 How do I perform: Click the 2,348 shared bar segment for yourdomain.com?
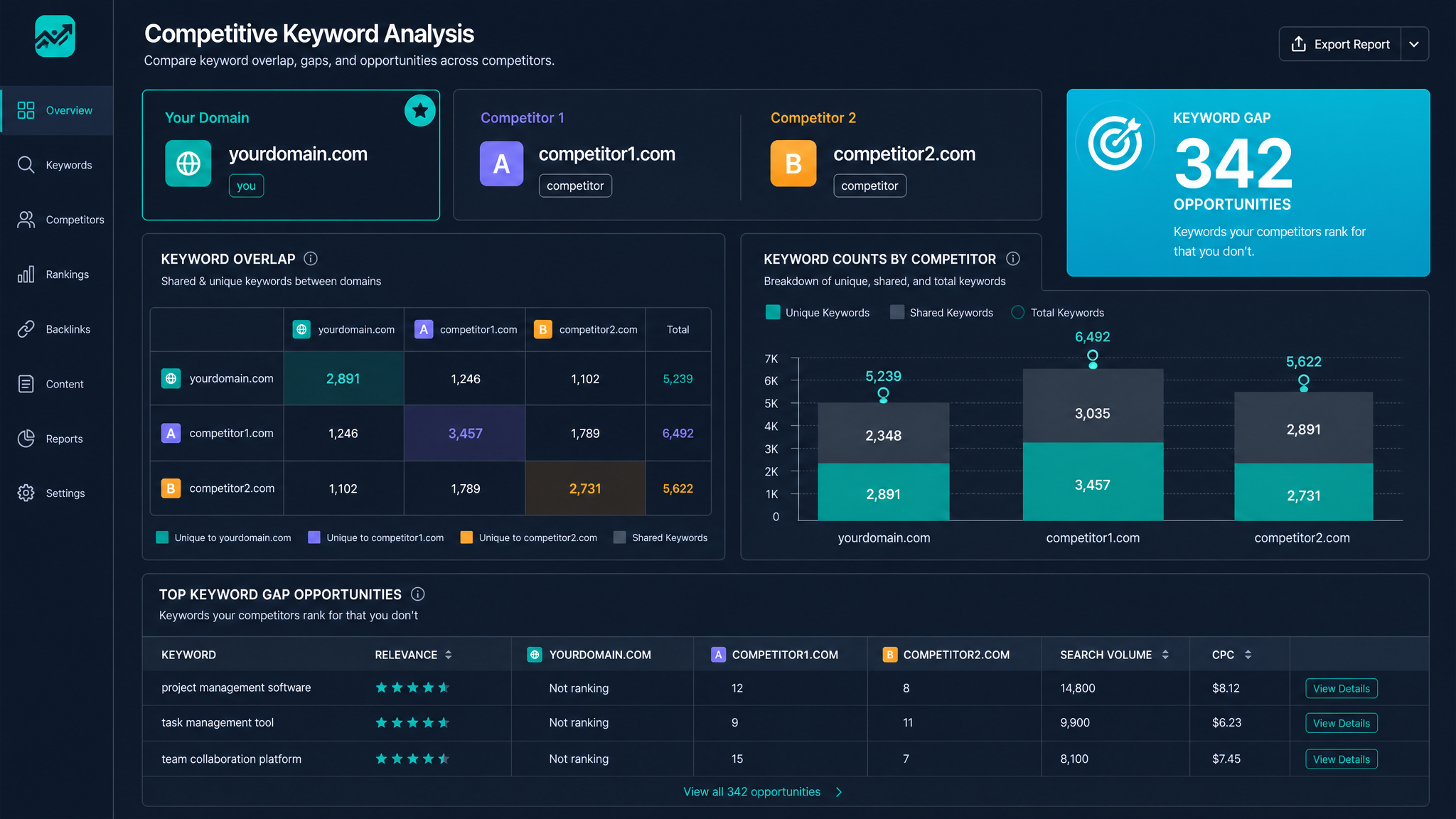pos(884,434)
